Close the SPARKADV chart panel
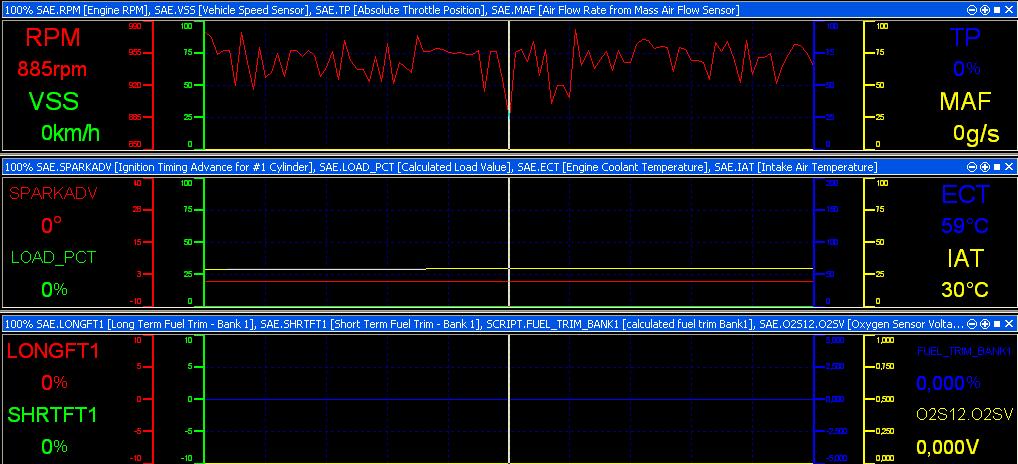Image resolution: width=1018 pixels, height=464 pixels. point(1009,167)
